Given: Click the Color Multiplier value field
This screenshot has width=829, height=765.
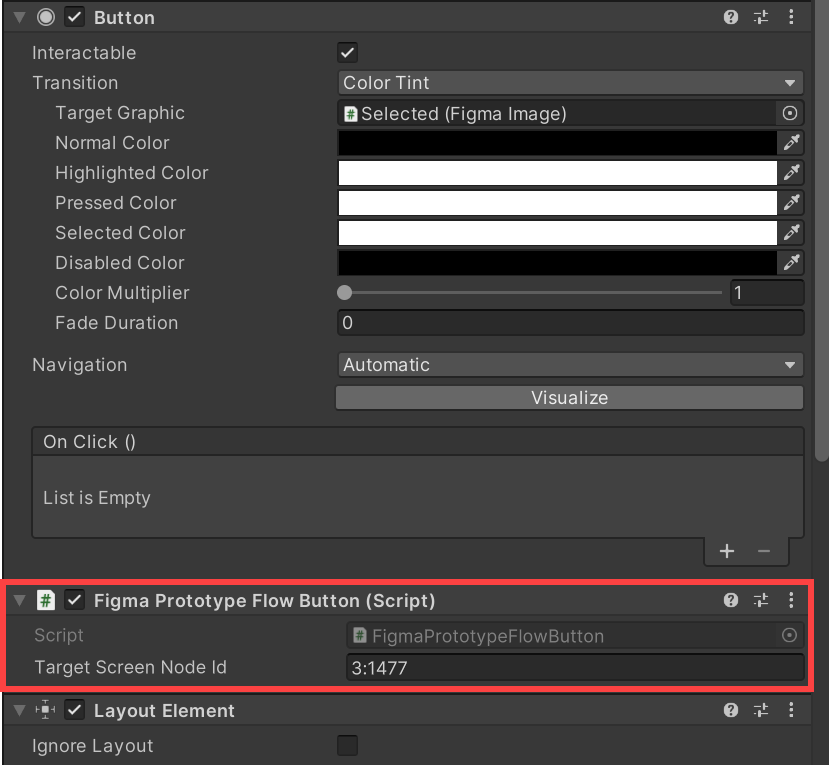Looking at the screenshot, I should click(x=767, y=292).
